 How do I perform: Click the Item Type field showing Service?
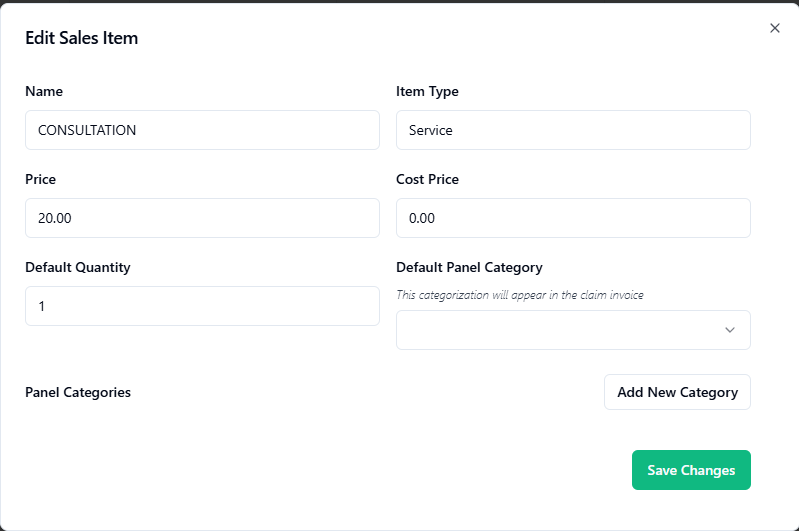pyautogui.click(x=573, y=130)
